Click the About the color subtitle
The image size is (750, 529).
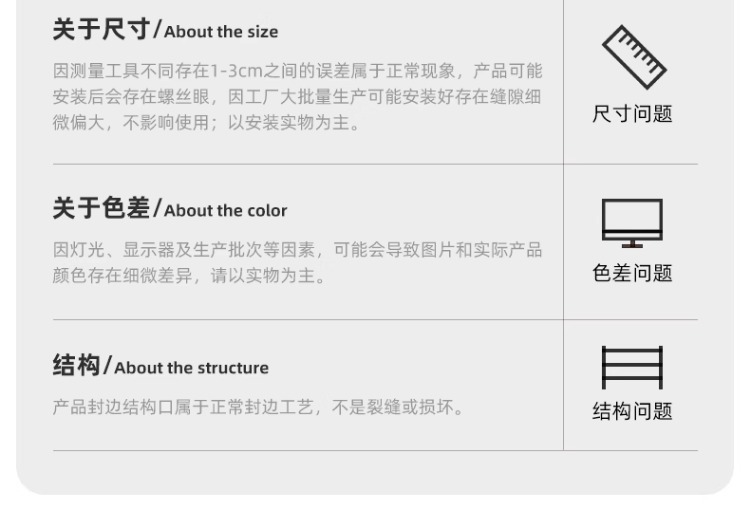(x=225, y=211)
